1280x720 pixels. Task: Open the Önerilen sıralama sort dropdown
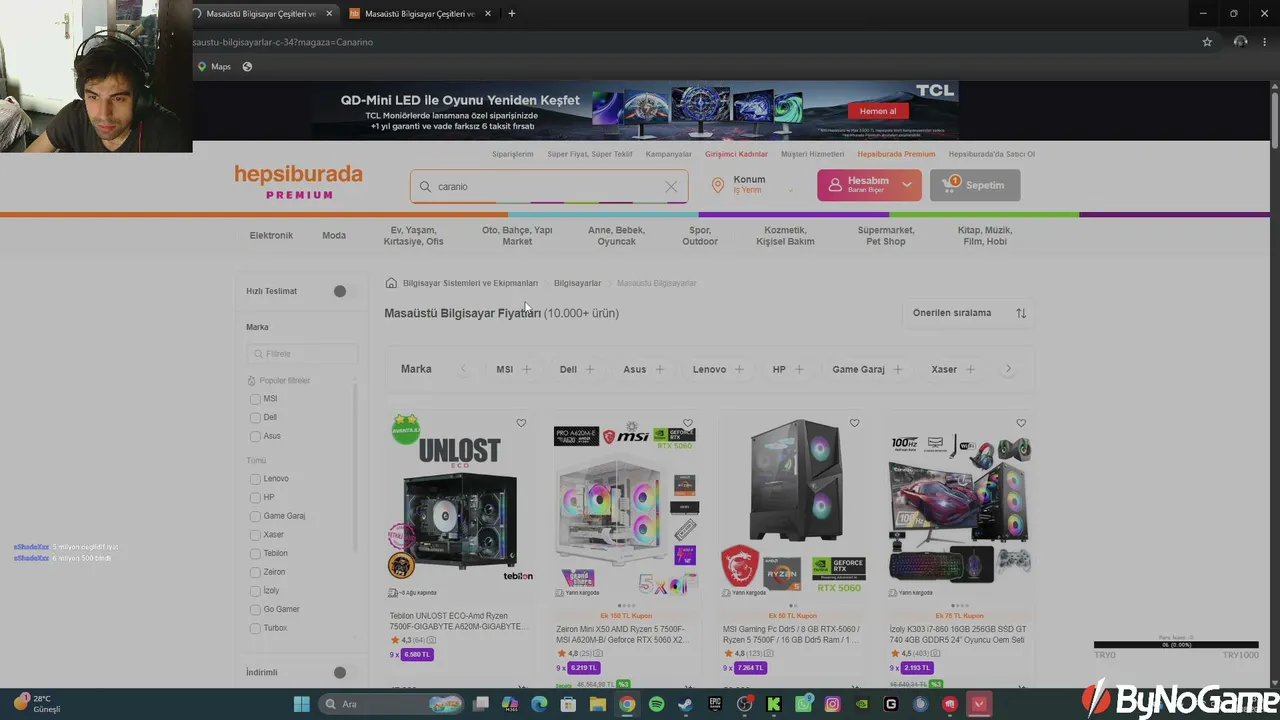click(969, 313)
